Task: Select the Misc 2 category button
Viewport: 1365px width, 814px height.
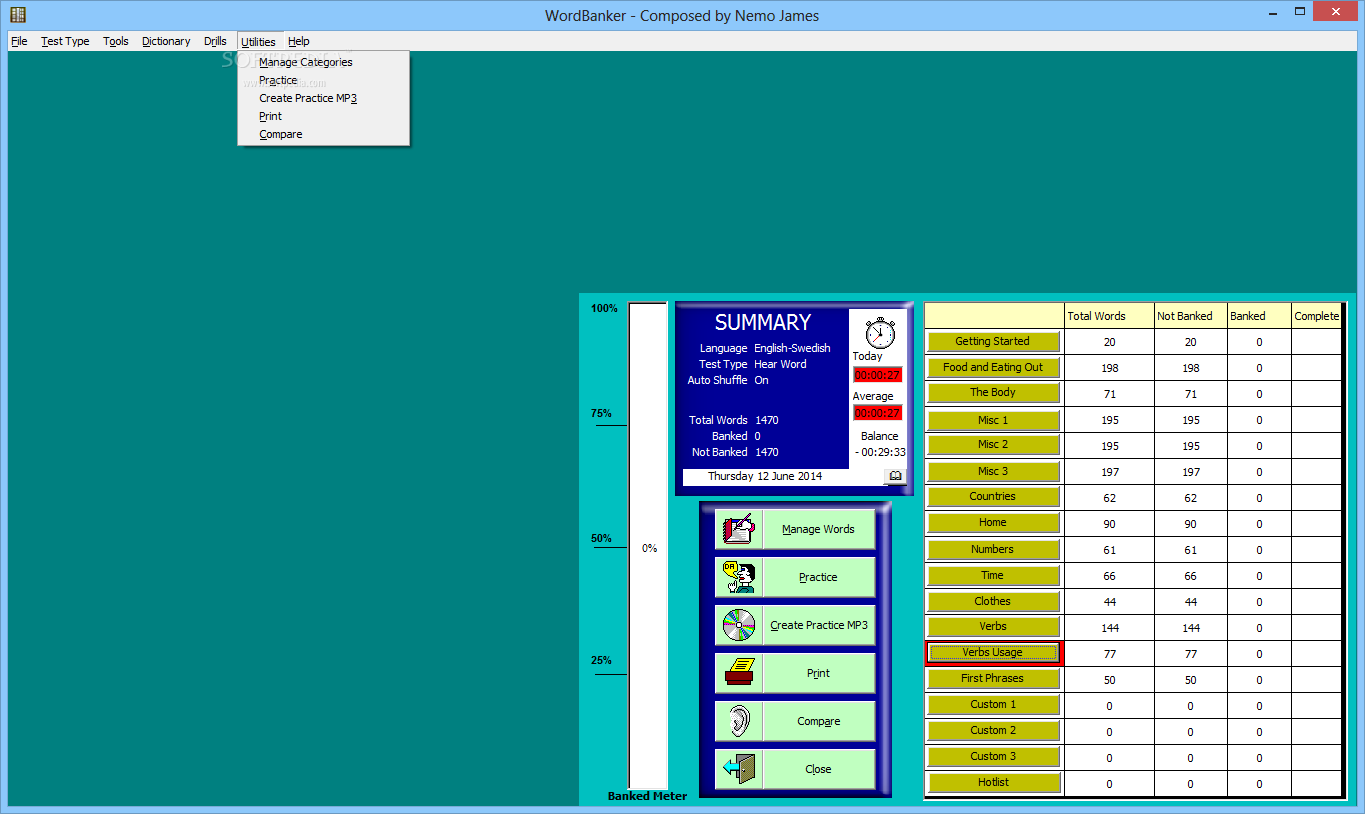Action: tap(993, 444)
